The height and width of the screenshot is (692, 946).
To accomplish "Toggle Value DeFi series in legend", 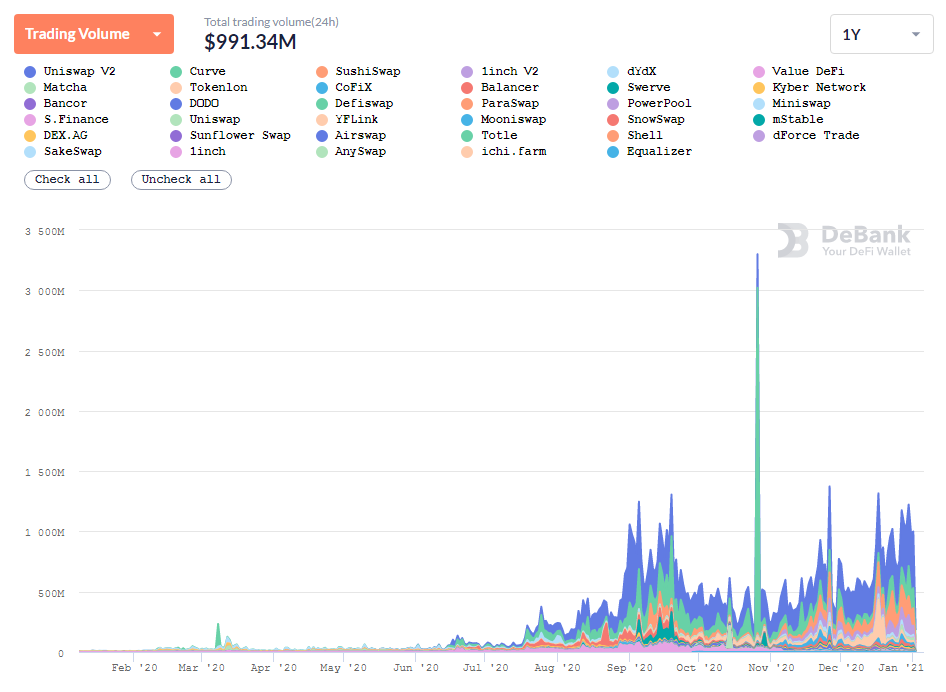I will (799, 71).
